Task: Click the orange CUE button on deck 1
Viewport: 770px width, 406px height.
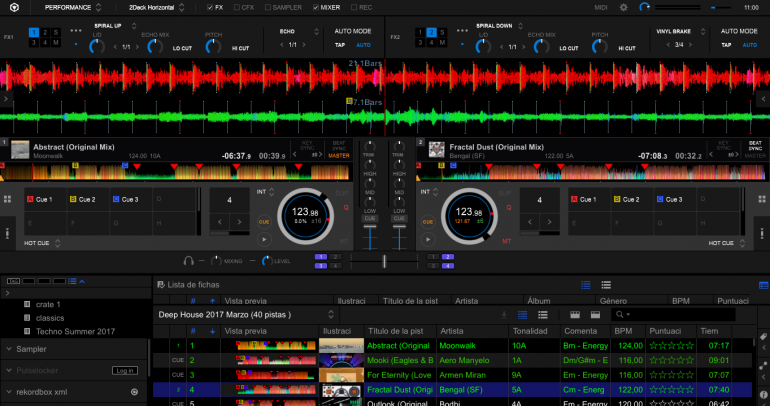Action: (x=264, y=222)
